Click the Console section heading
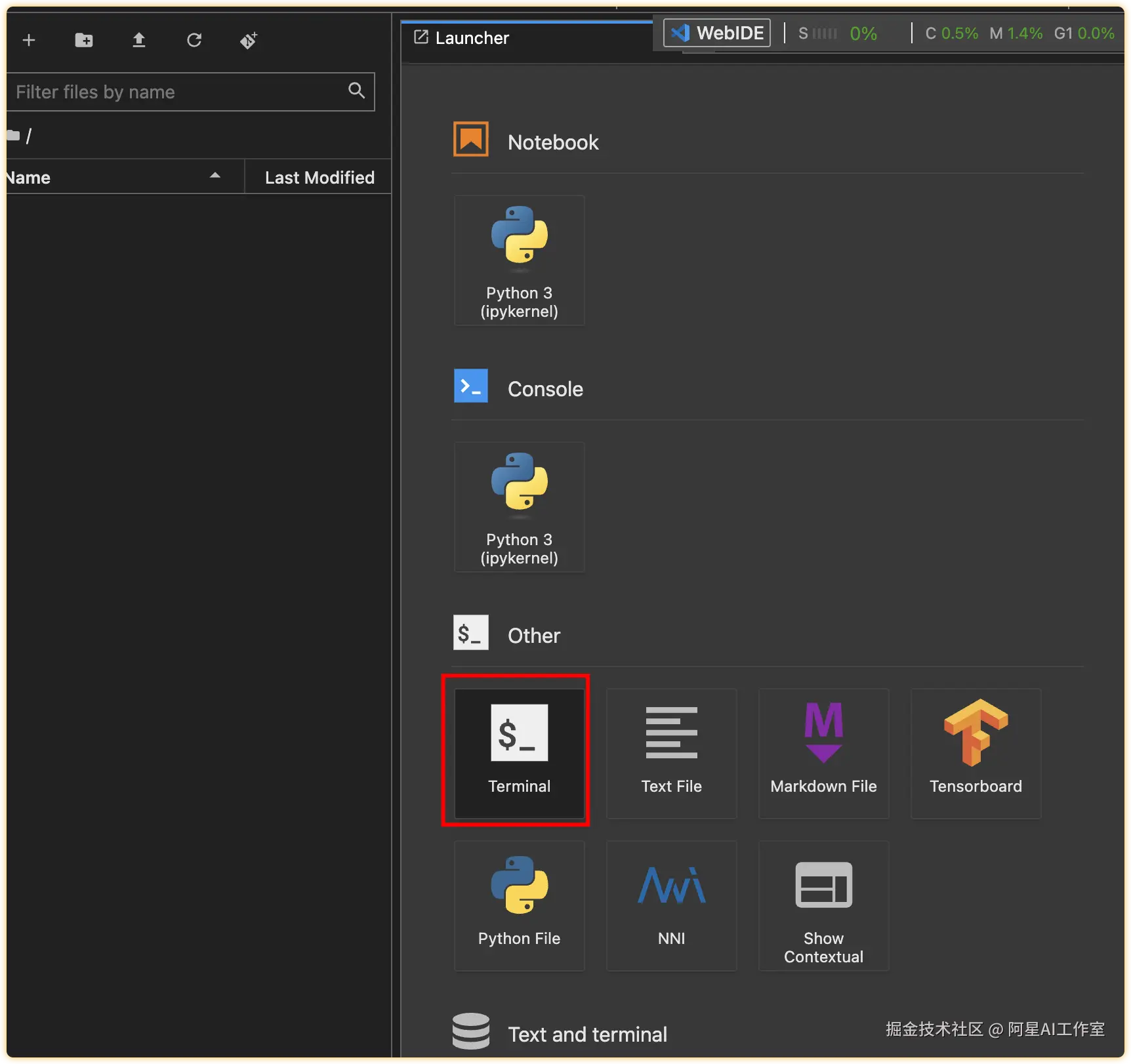 click(545, 389)
